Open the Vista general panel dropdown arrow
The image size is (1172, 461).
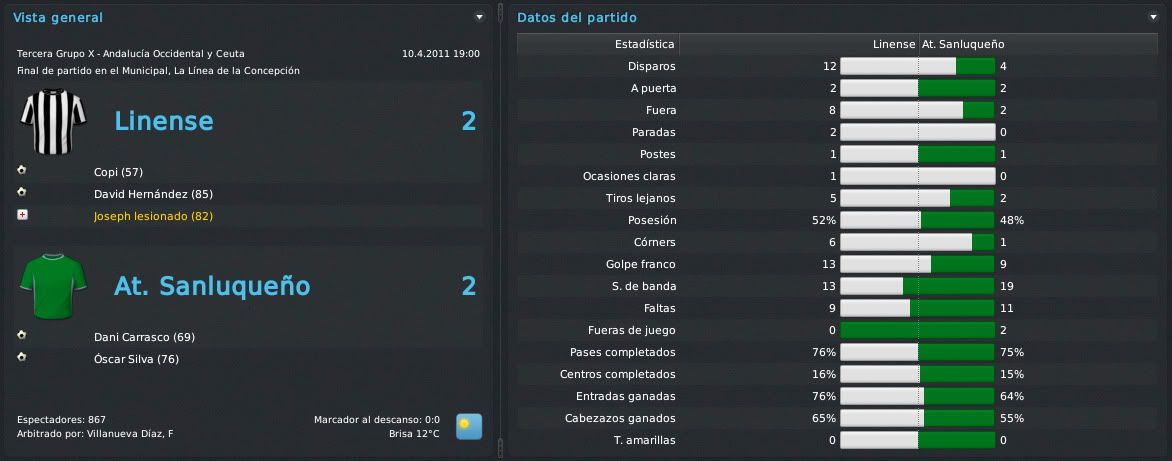(x=479, y=17)
